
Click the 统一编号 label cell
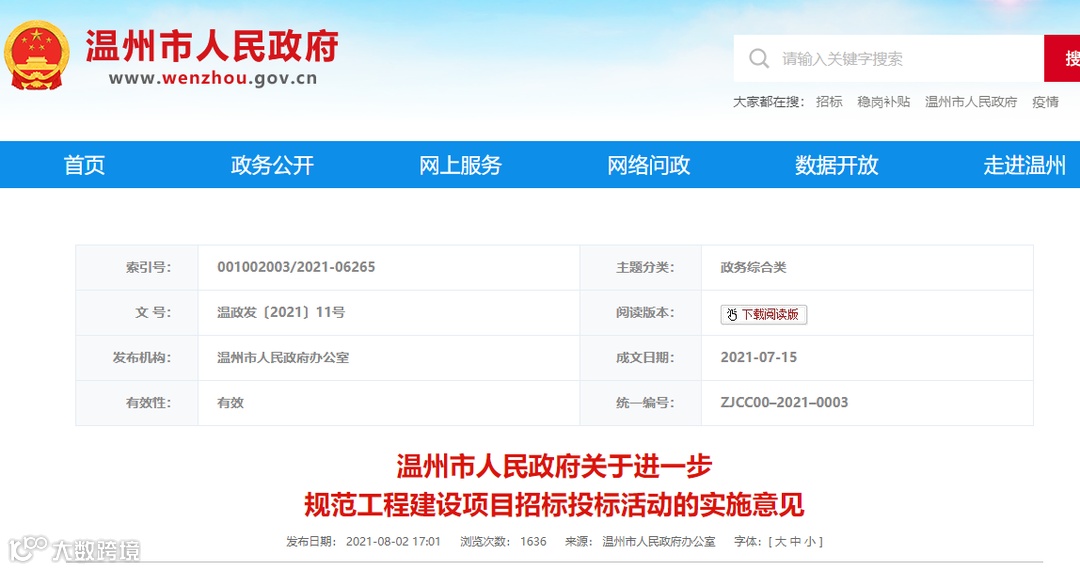641,403
